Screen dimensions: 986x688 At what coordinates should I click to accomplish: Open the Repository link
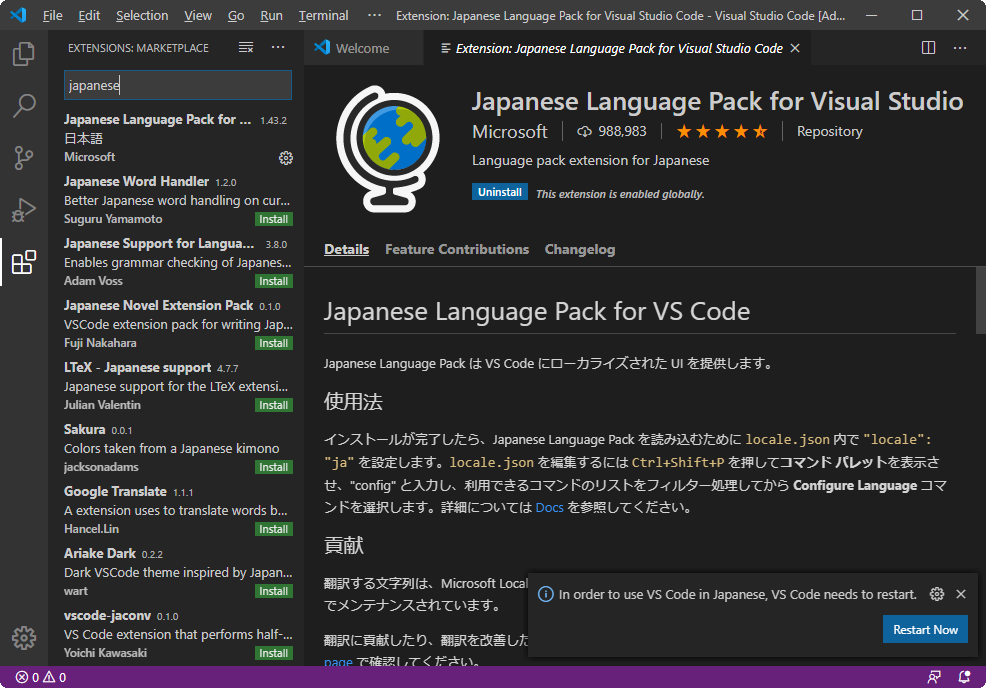[x=829, y=131]
